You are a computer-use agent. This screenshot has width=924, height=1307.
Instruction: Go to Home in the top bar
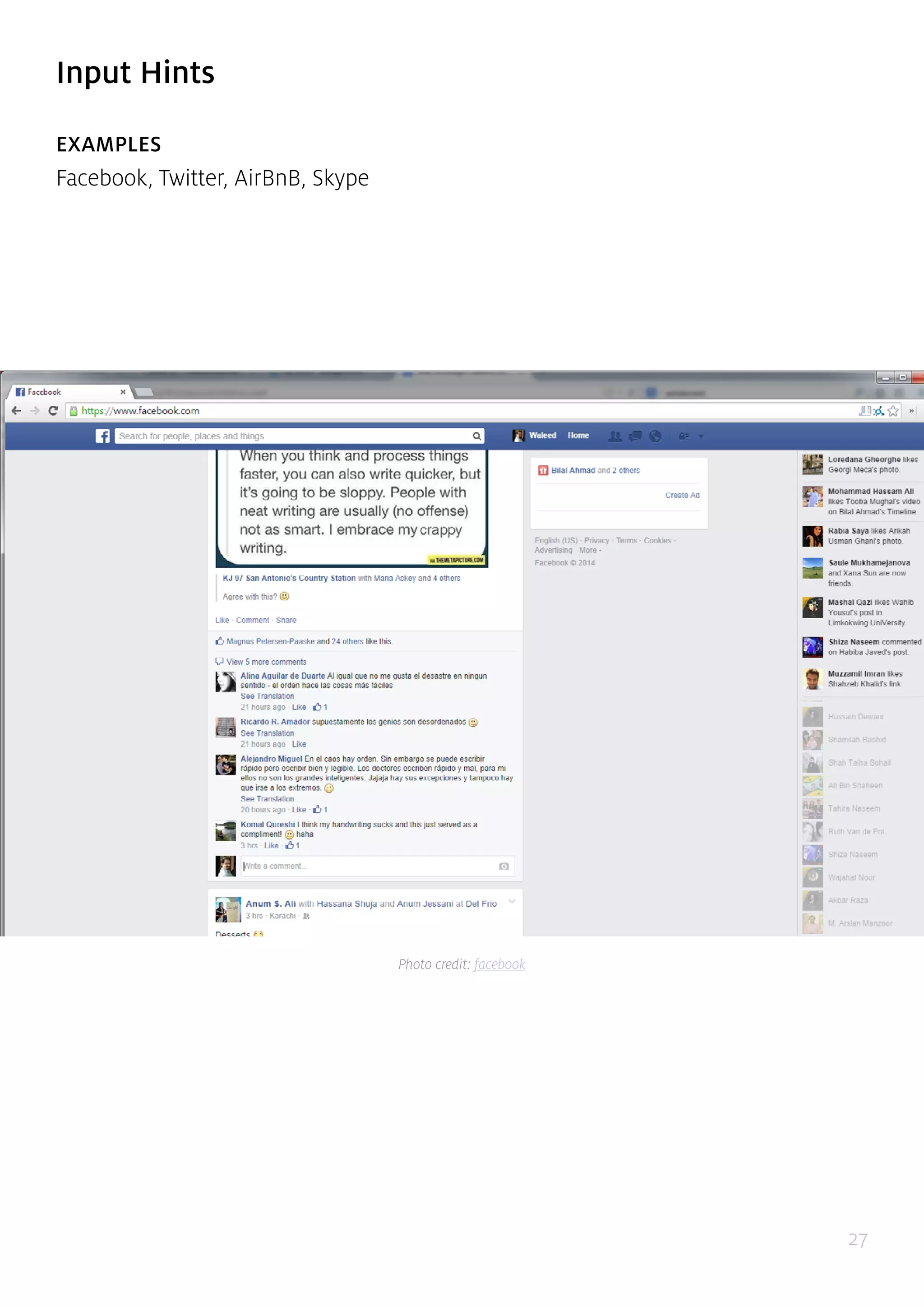[x=578, y=436]
